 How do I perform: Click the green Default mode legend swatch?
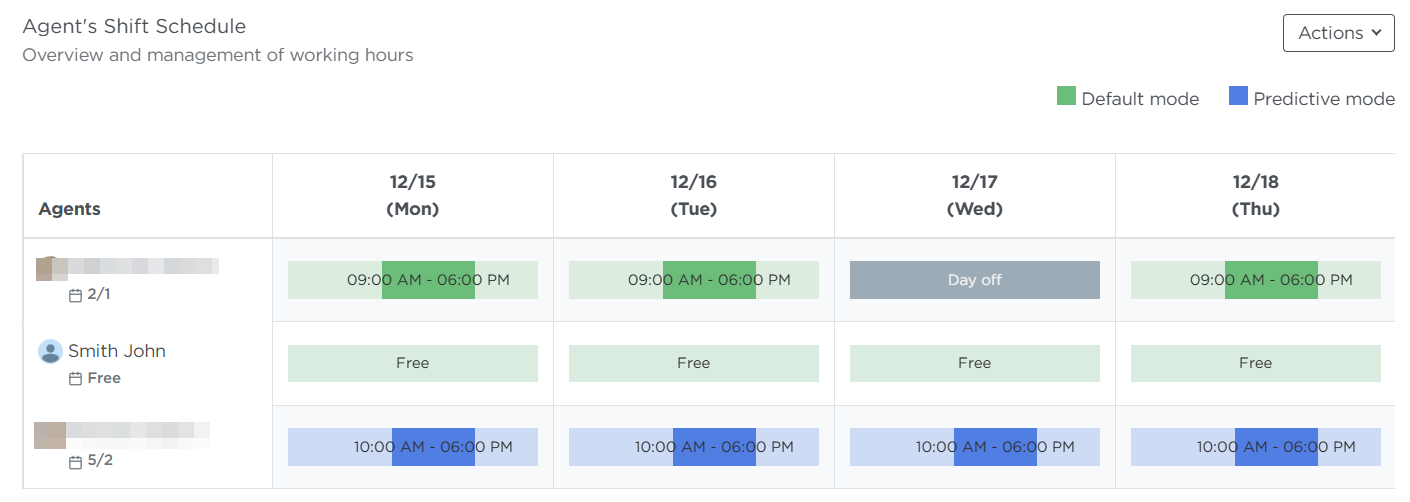(1066, 97)
